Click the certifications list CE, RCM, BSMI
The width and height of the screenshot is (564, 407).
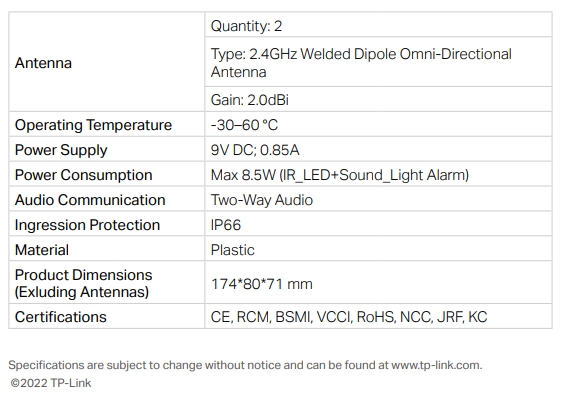coord(349,317)
